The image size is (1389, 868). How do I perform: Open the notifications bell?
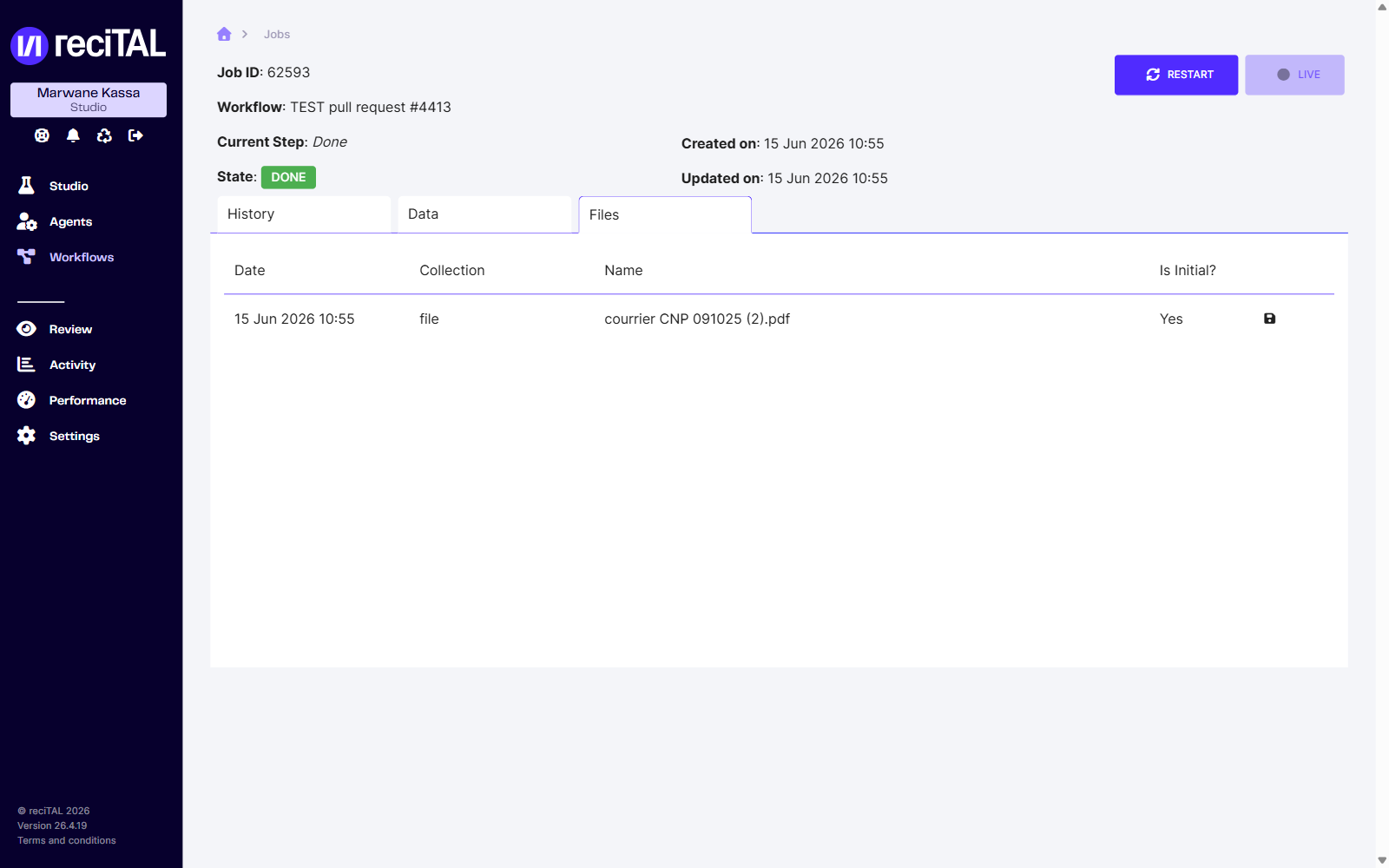73,135
